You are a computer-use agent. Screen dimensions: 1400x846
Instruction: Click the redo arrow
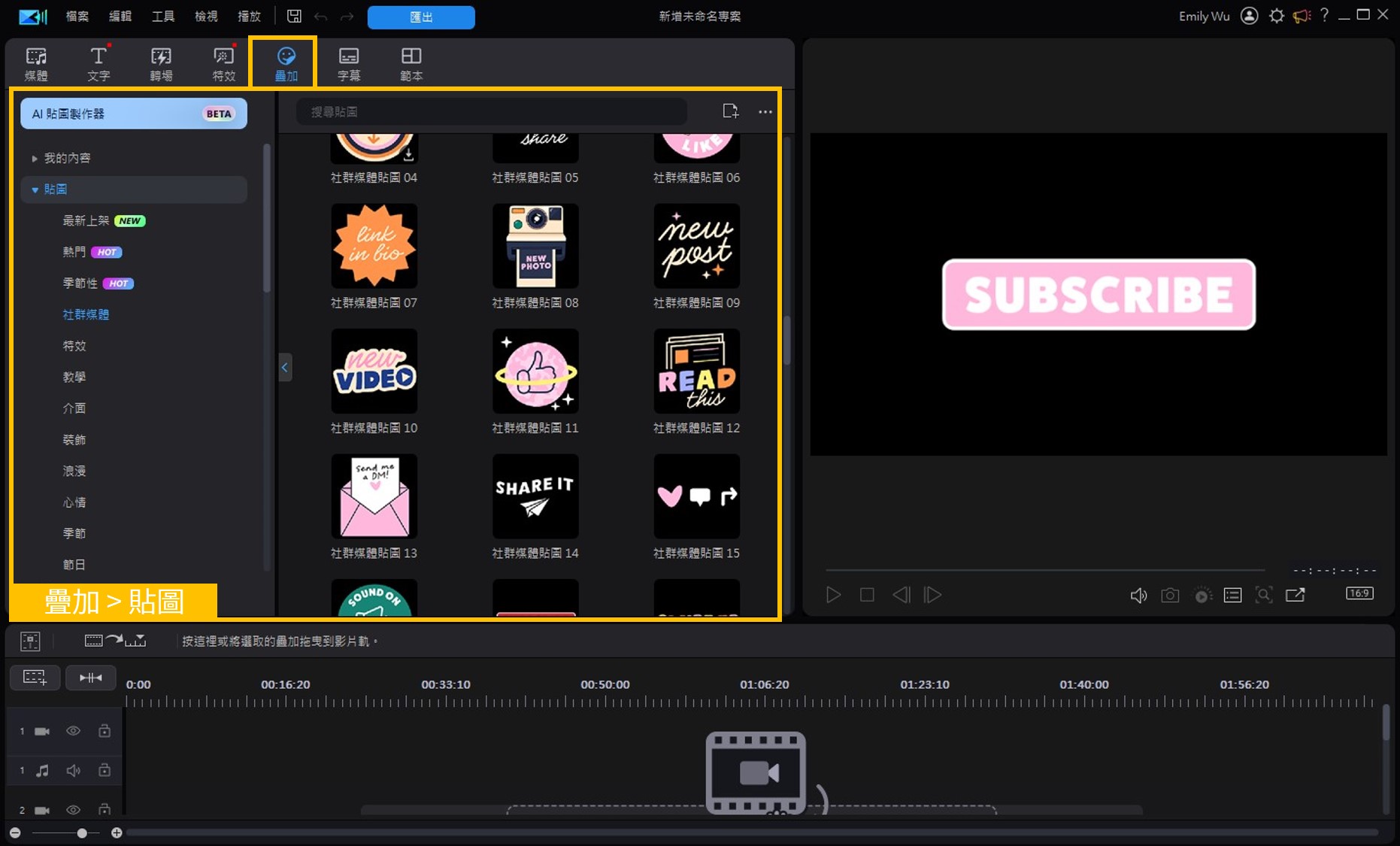click(347, 17)
